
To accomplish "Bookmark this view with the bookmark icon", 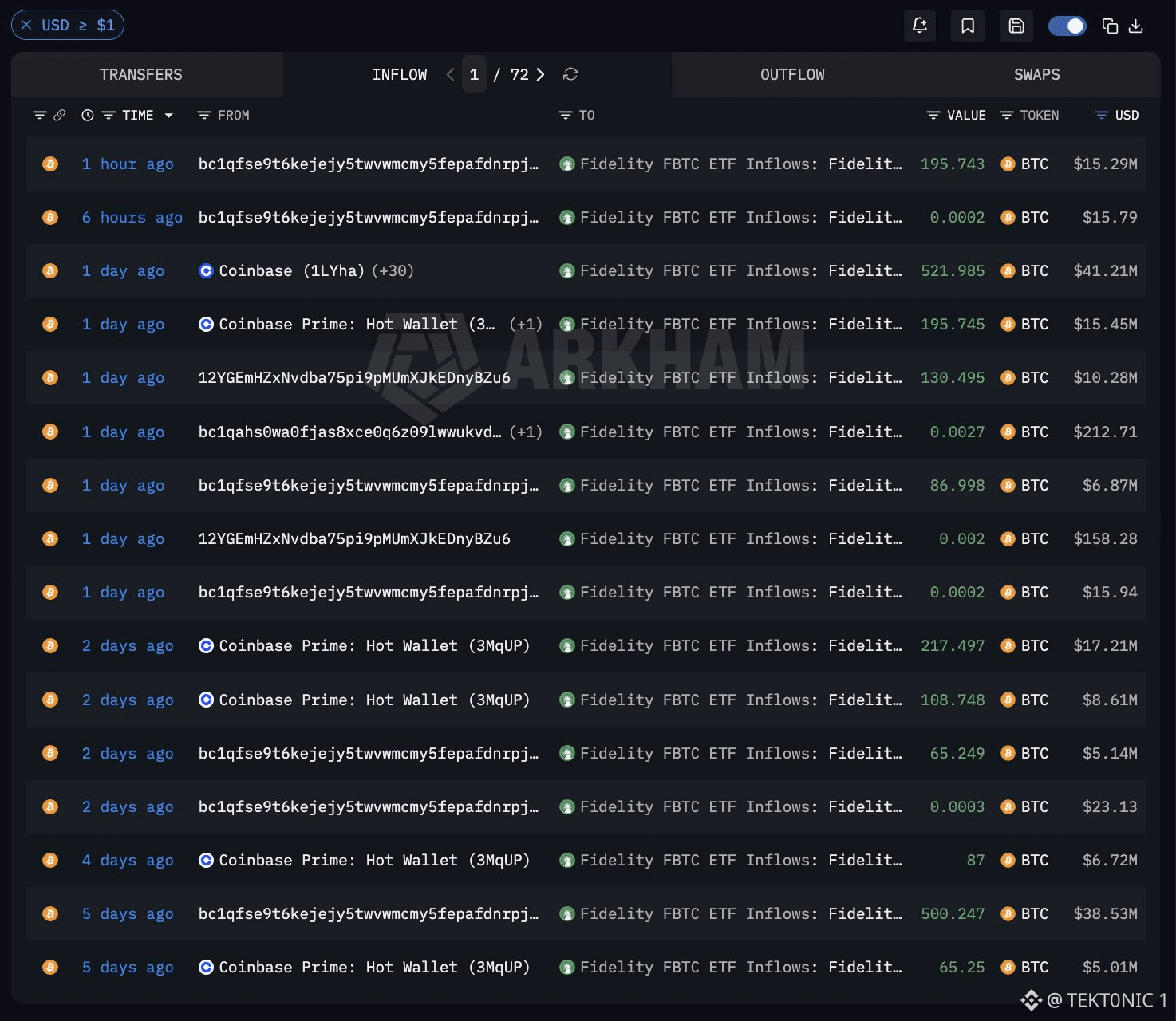I will [968, 26].
